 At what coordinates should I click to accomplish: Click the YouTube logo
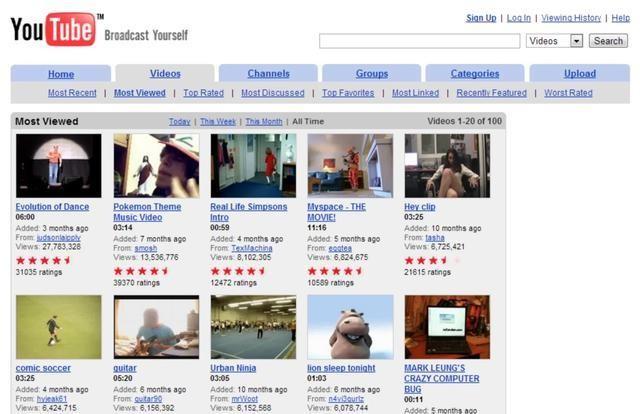tap(53, 29)
